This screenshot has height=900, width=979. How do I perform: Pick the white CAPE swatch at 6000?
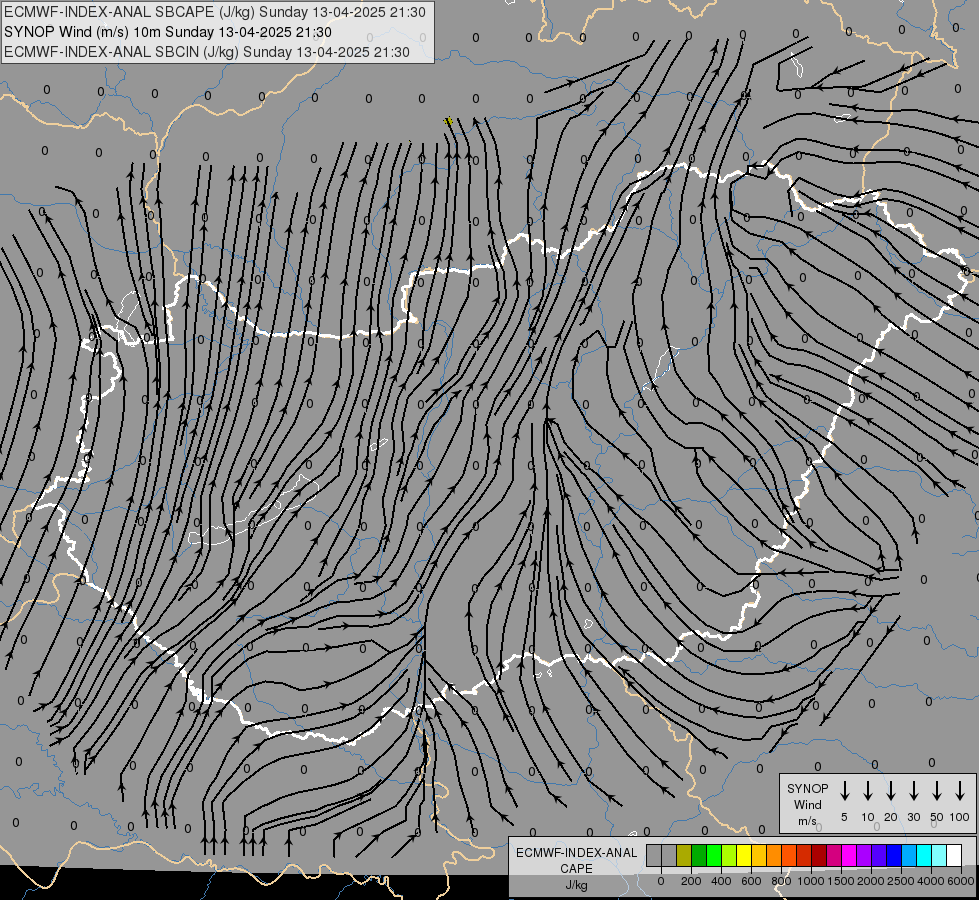pos(953,855)
